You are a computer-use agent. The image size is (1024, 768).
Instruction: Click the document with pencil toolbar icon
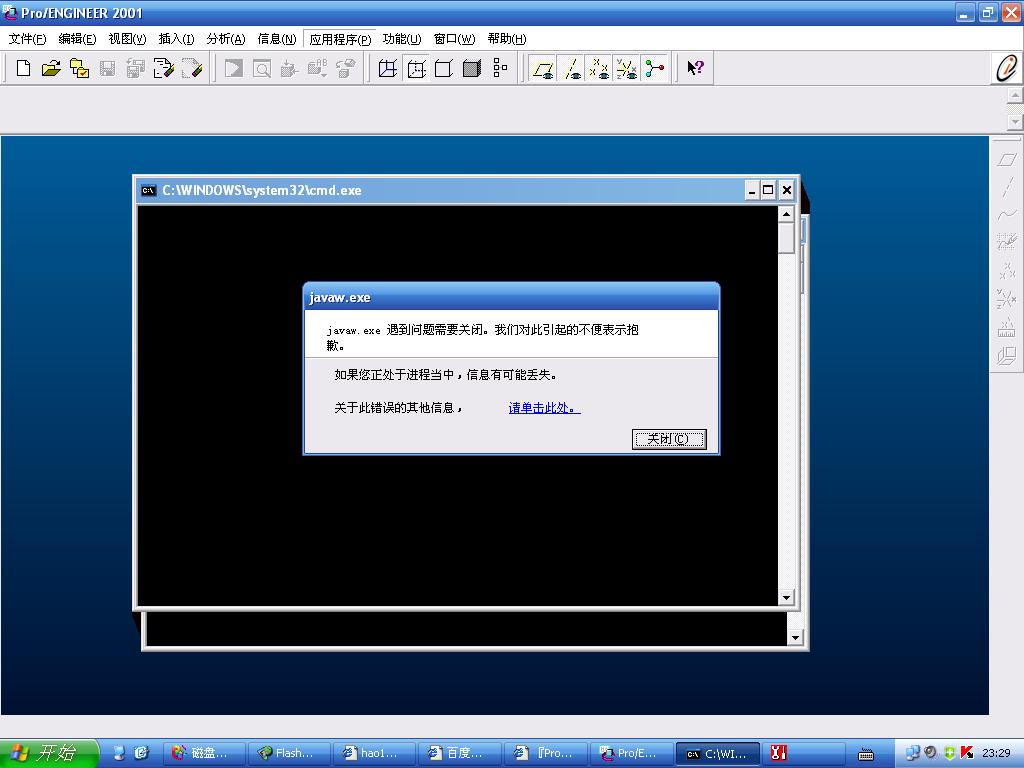163,68
